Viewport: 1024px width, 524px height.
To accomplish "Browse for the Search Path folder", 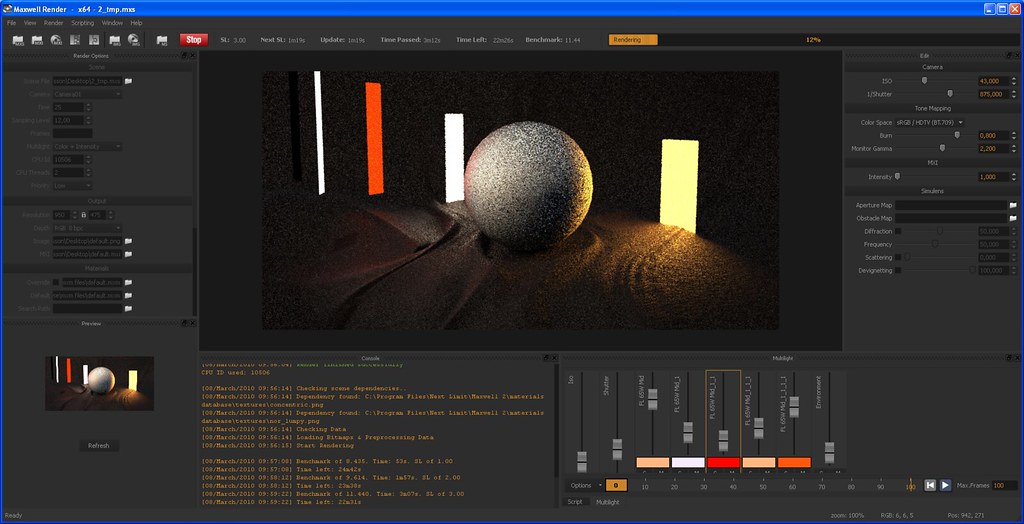I will [x=129, y=308].
